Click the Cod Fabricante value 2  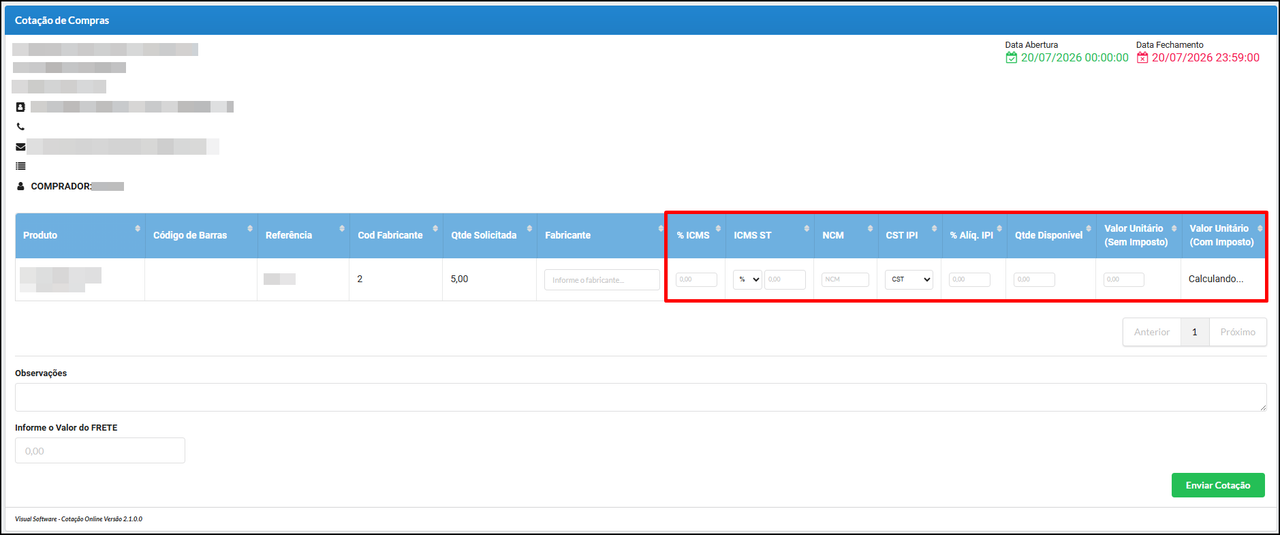[x=360, y=279]
